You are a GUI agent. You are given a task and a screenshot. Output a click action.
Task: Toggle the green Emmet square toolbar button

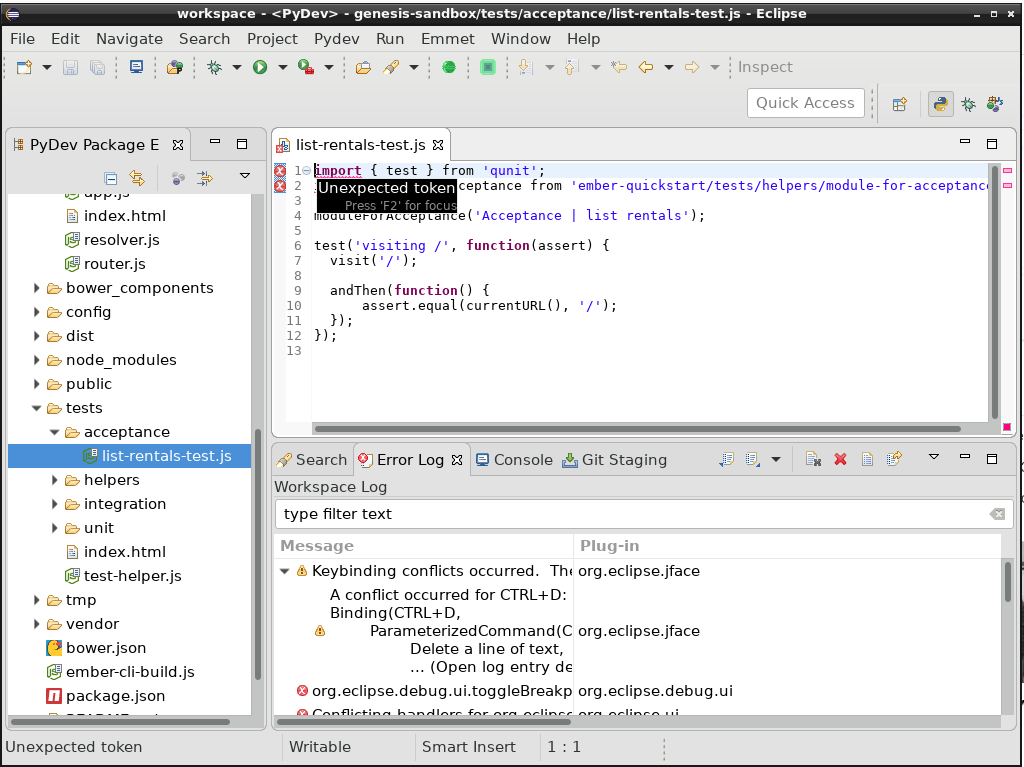coord(487,67)
